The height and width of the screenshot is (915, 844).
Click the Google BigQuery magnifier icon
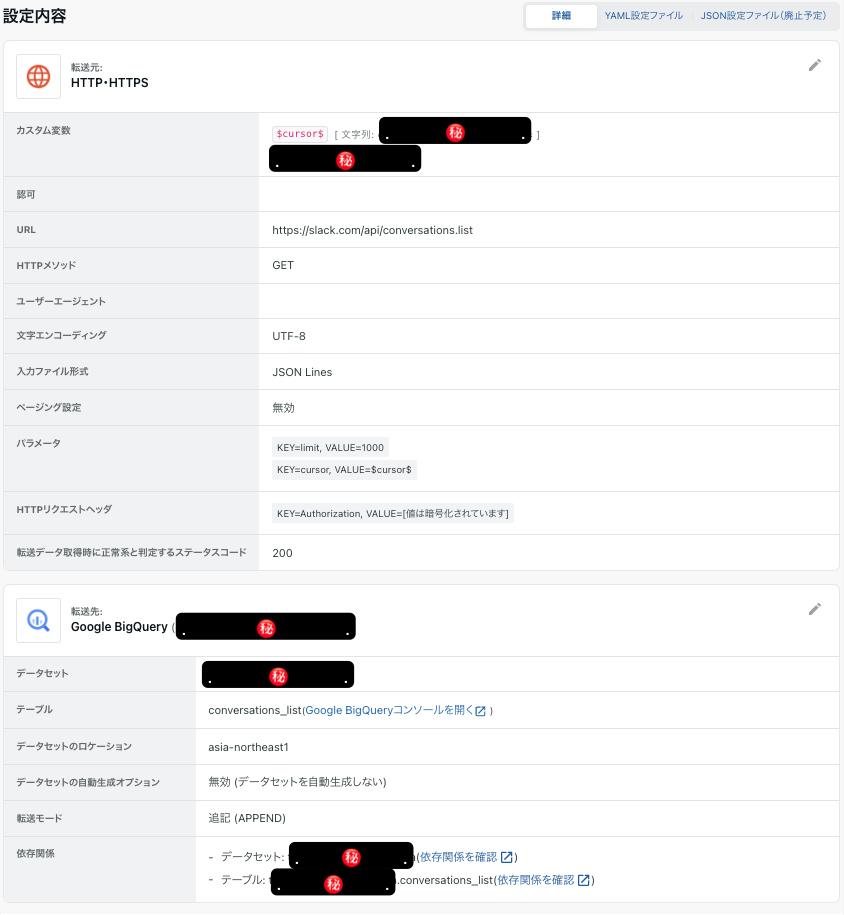[39, 620]
